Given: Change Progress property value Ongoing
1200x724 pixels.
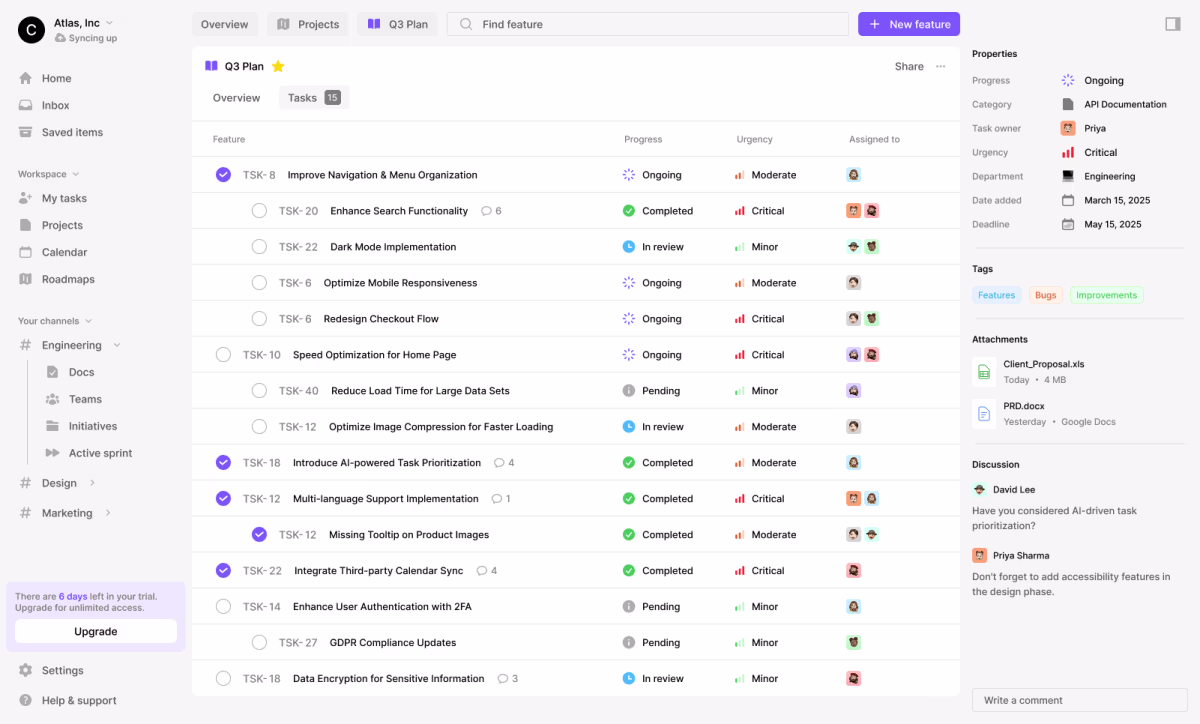Looking at the screenshot, I should [1093, 80].
